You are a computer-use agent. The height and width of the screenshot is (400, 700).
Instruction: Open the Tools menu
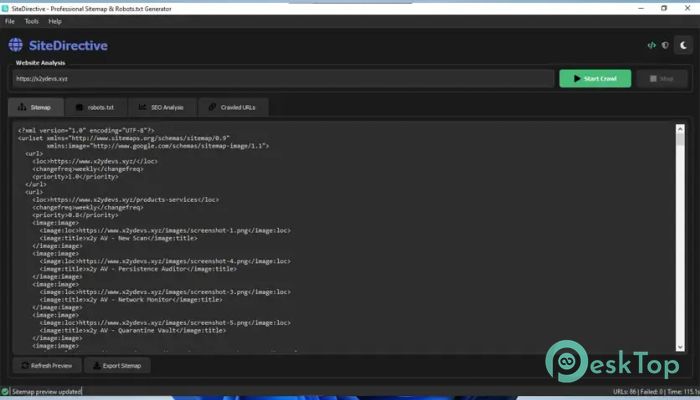(x=32, y=21)
